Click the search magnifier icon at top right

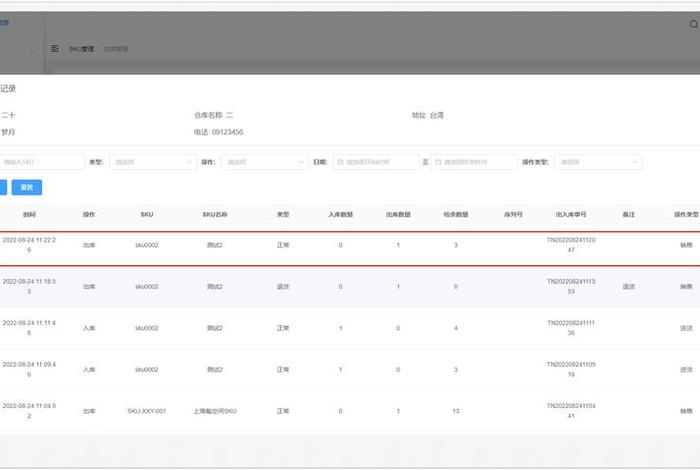694,24
